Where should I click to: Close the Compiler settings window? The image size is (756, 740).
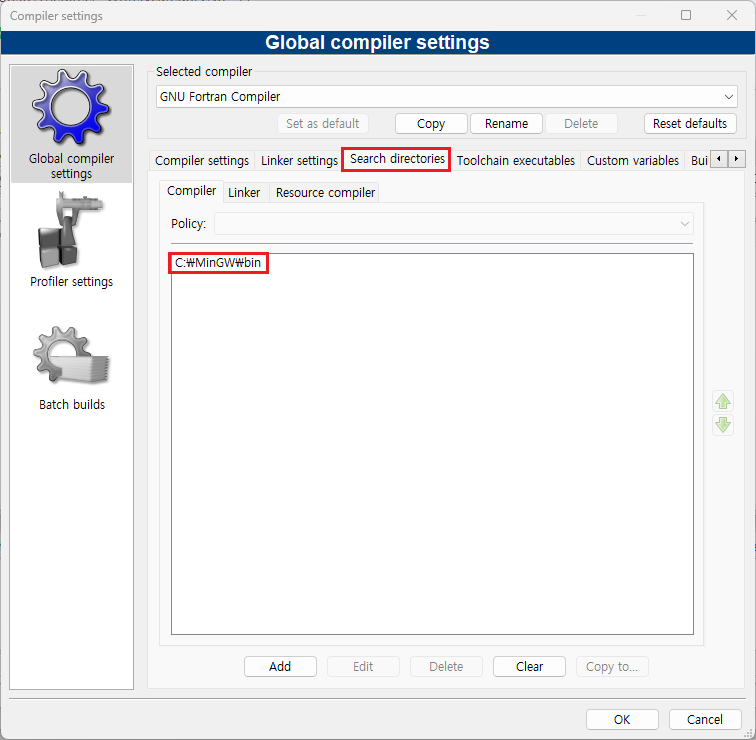[731, 15]
